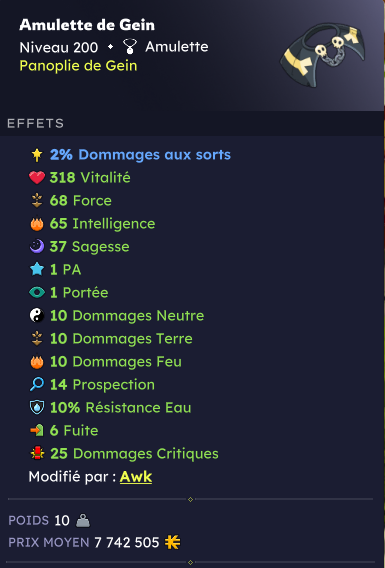Click the amulet type icon beside Amulette
The image size is (385, 568).
[x=130, y=47]
